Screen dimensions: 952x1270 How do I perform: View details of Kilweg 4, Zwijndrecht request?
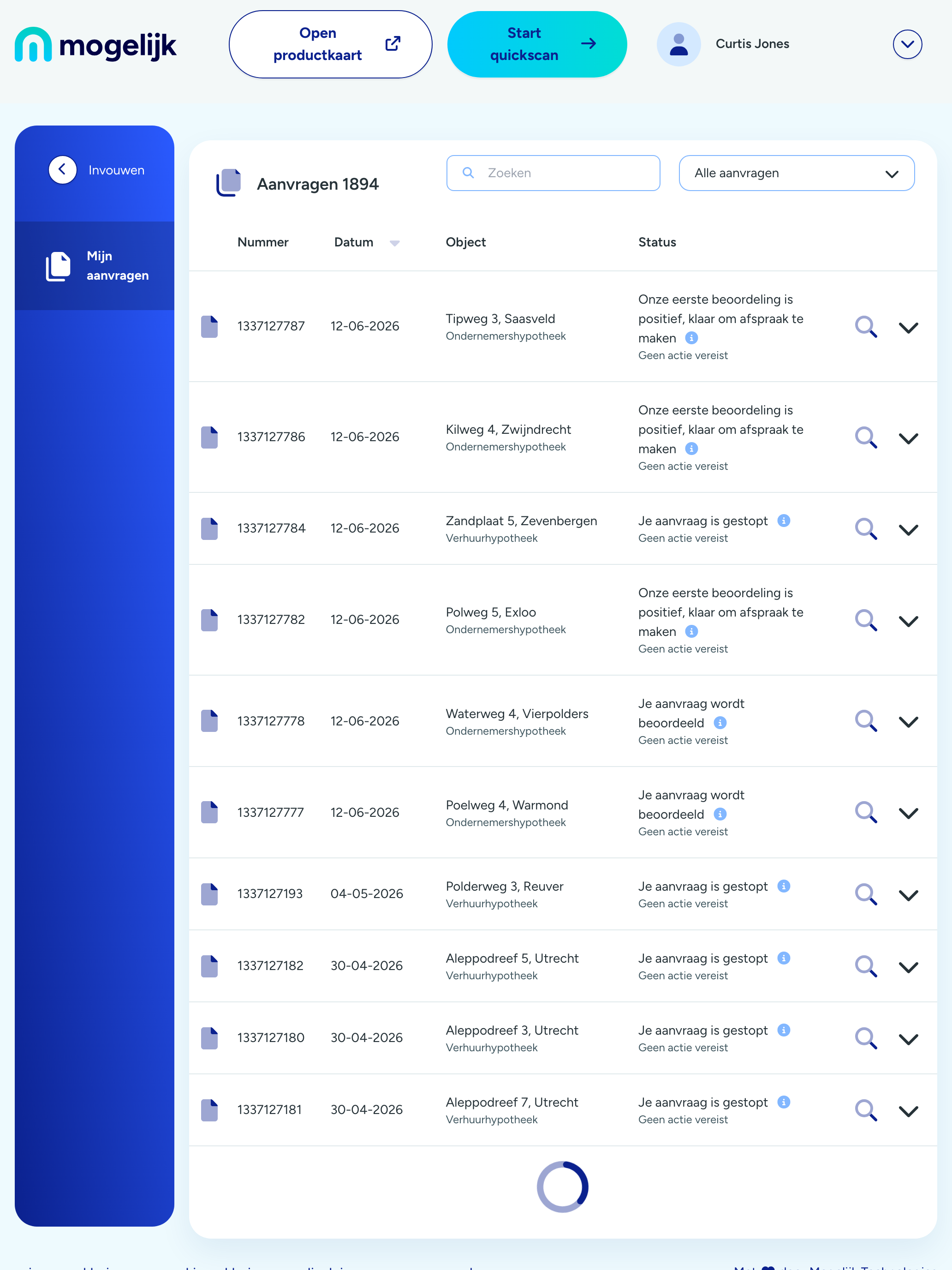click(x=866, y=437)
